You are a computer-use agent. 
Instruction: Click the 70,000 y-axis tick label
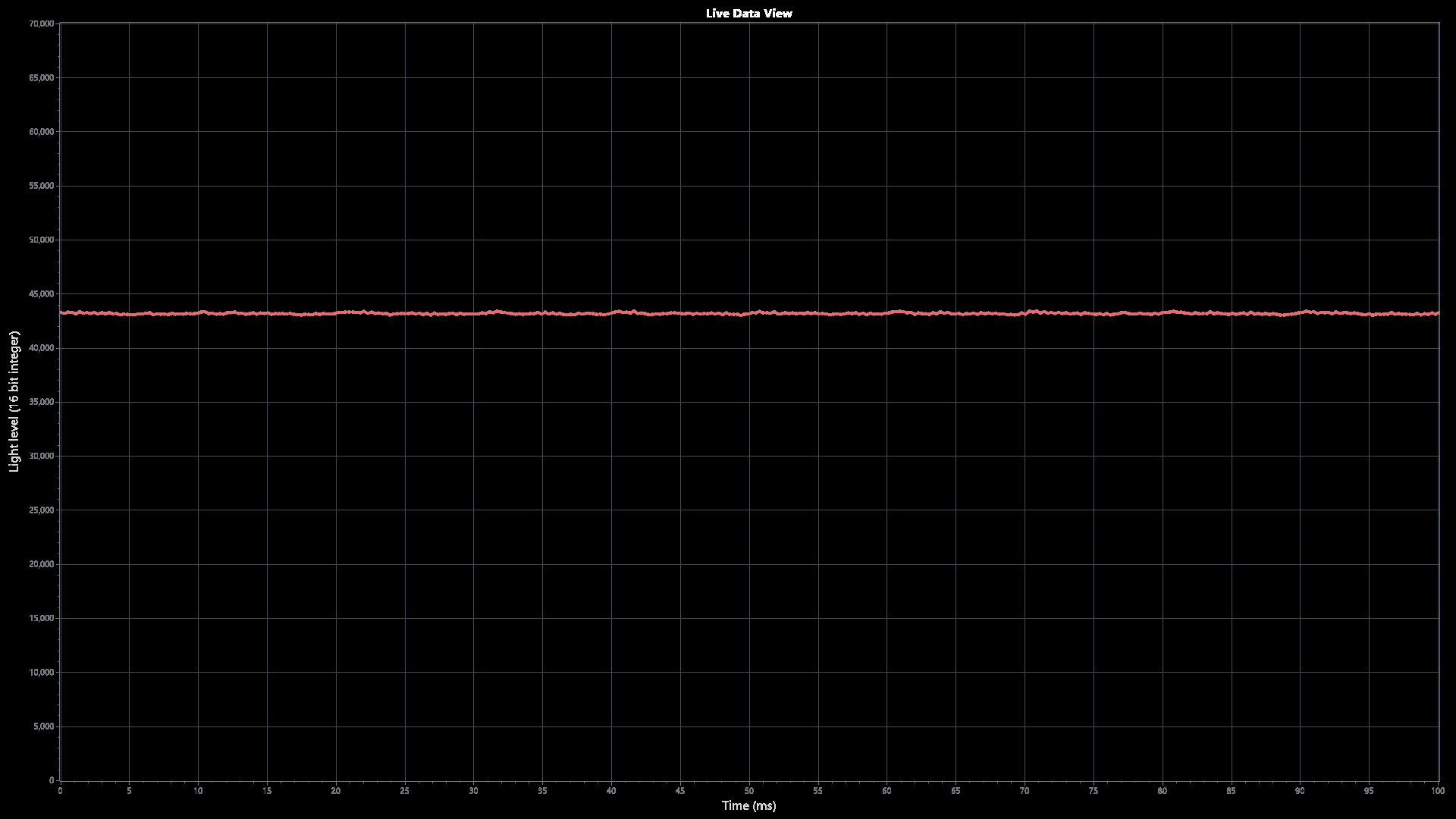tap(41, 24)
